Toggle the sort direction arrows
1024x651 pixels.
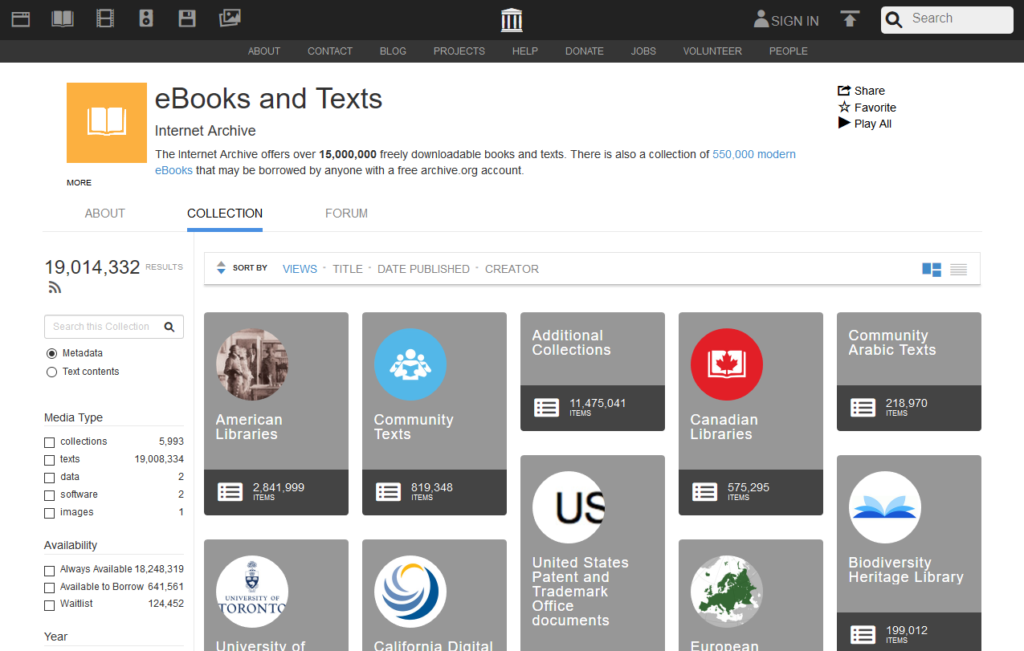(222, 268)
